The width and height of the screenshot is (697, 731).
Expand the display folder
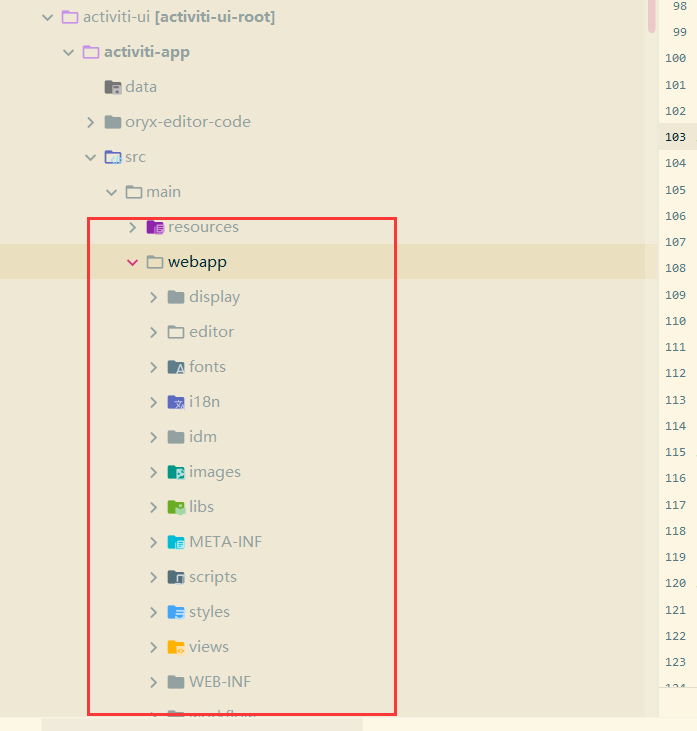(x=153, y=297)
